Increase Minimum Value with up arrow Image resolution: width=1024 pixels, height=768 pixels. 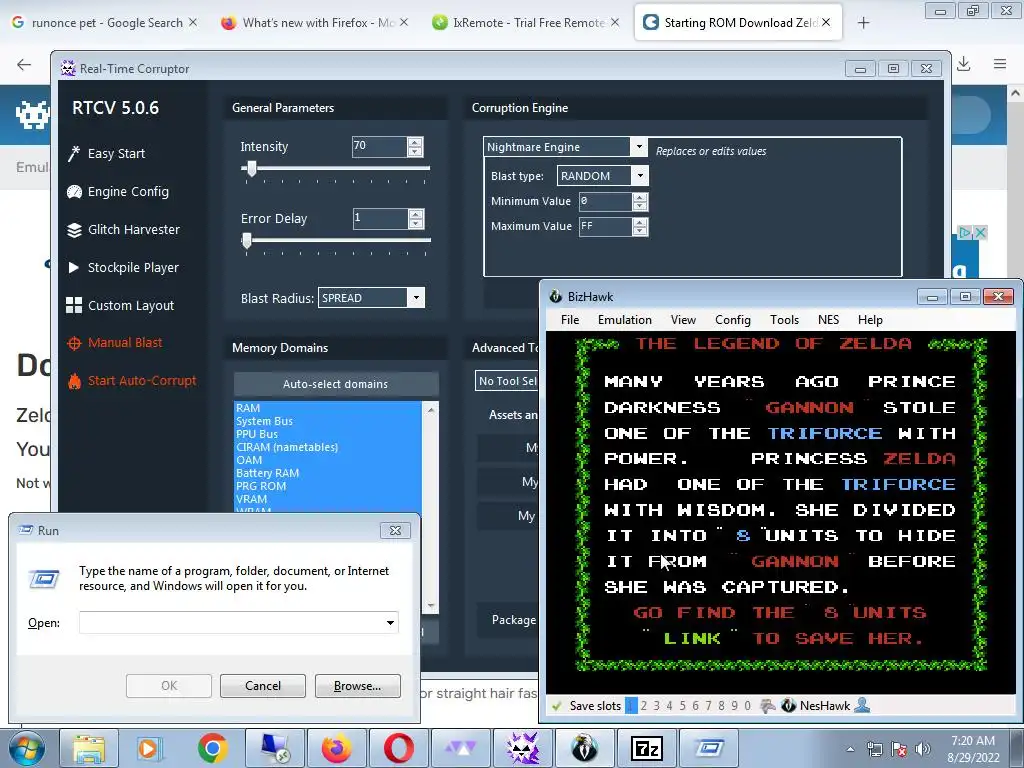(x=640, y=197)
